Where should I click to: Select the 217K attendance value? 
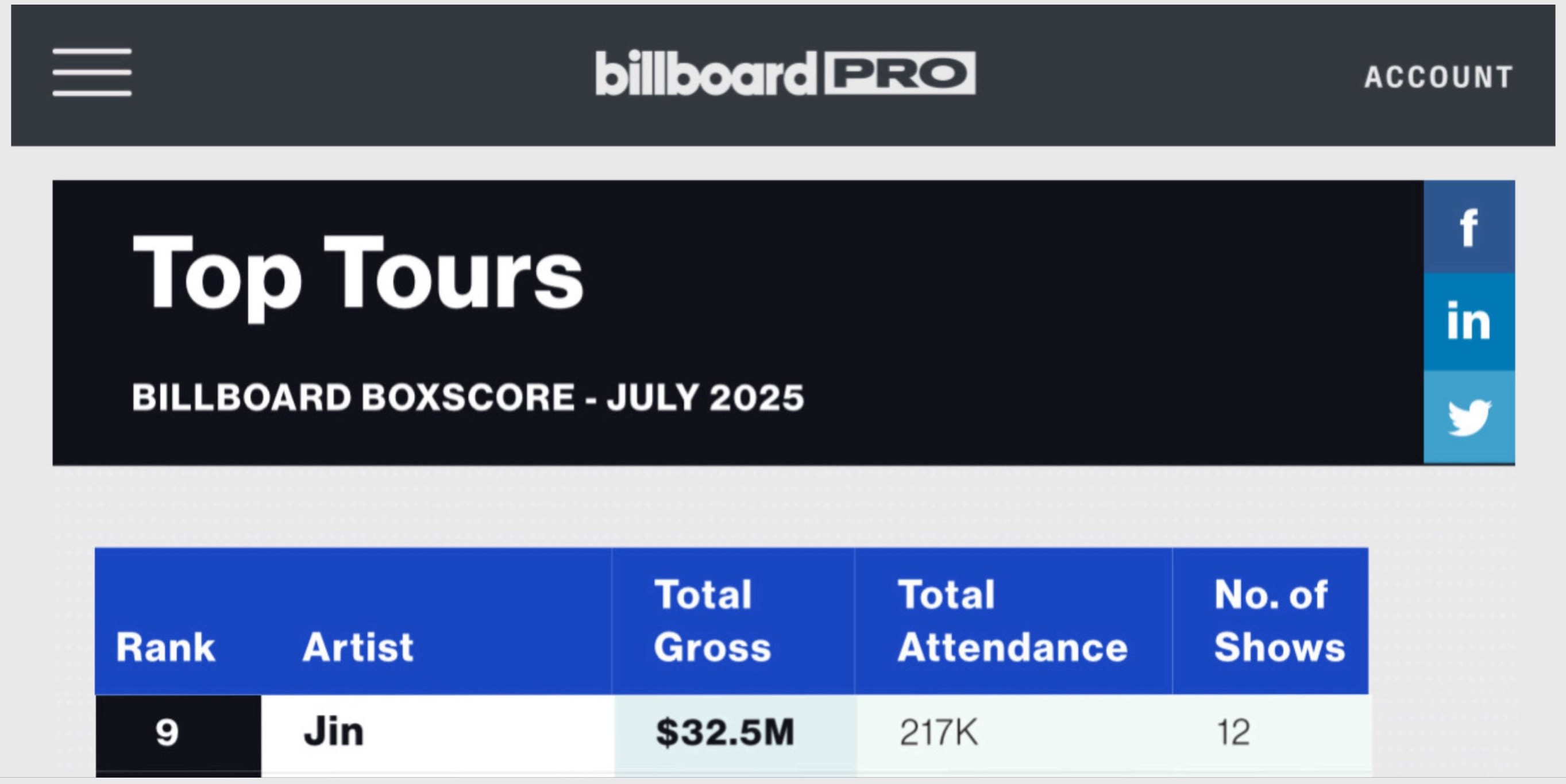pos(939,732)
